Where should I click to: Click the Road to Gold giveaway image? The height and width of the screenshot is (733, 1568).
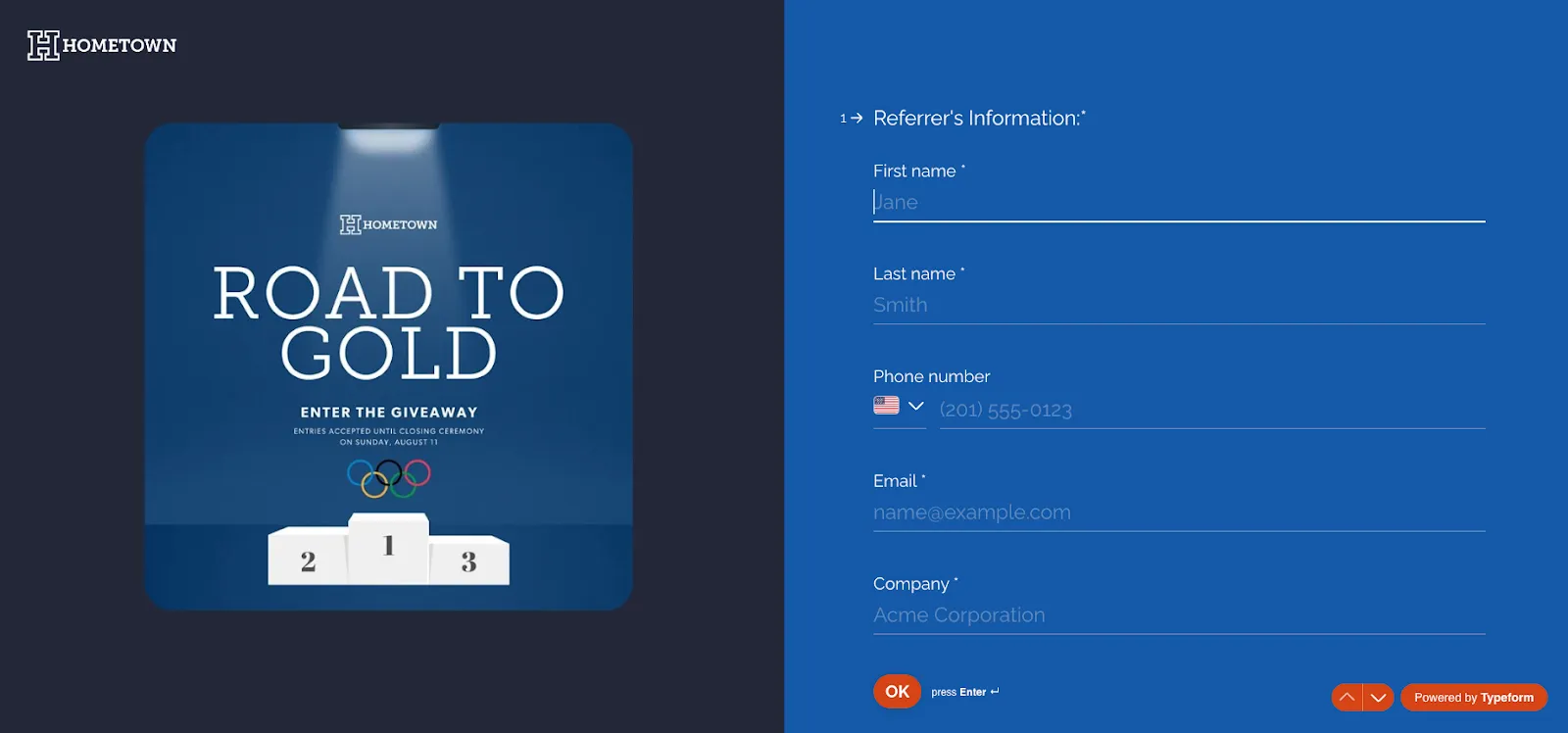click(x=389, y=366)
